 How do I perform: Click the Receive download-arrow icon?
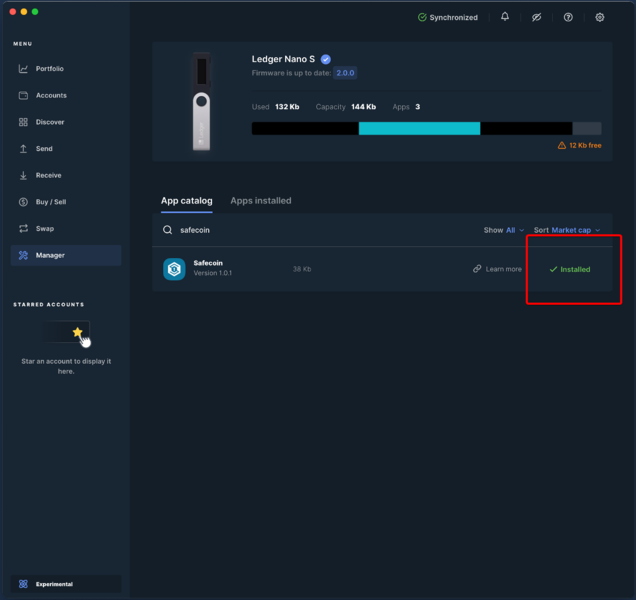[x=23, y=175]
